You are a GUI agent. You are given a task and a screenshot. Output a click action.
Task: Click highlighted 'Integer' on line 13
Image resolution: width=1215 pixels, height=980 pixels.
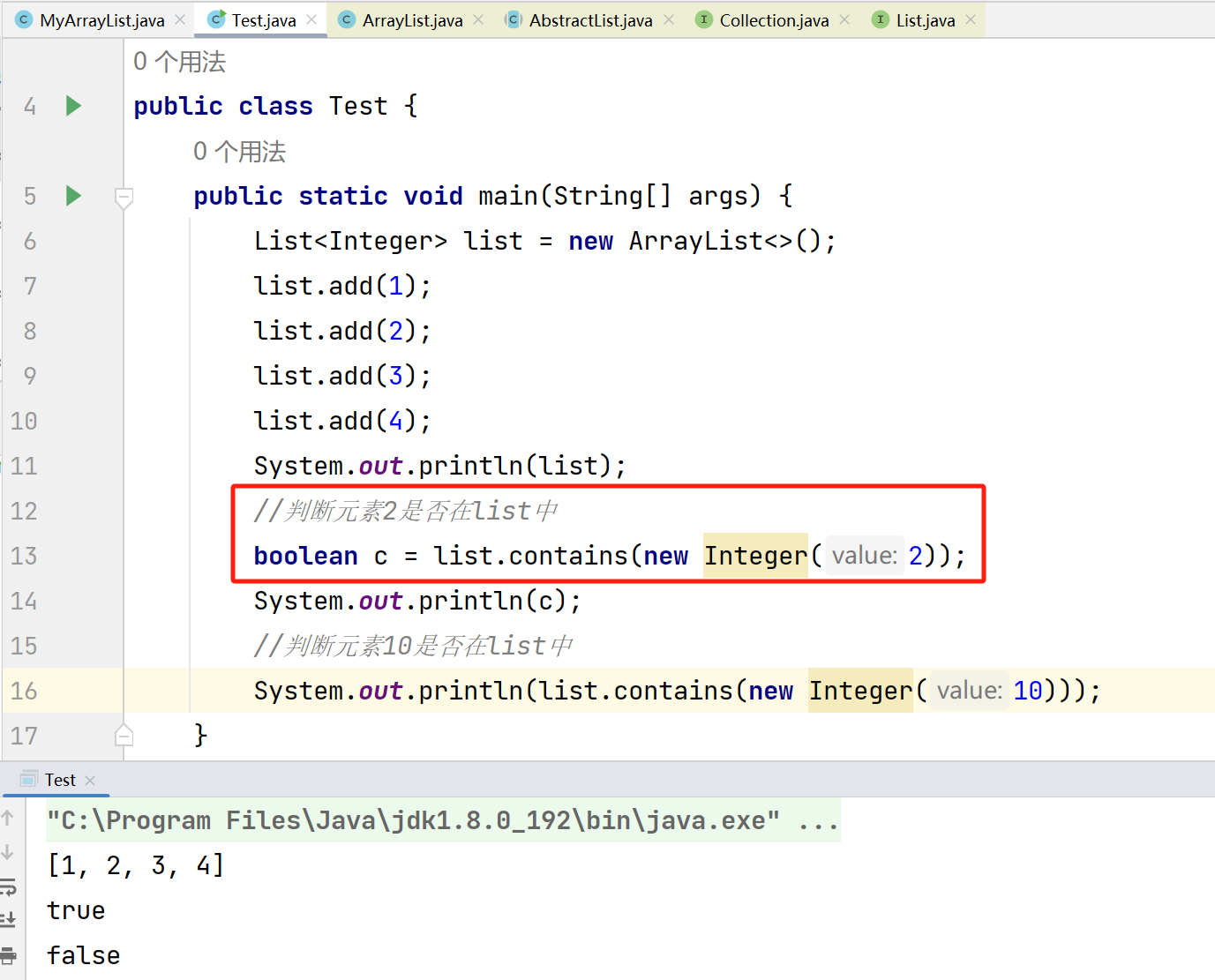(755, 556)
